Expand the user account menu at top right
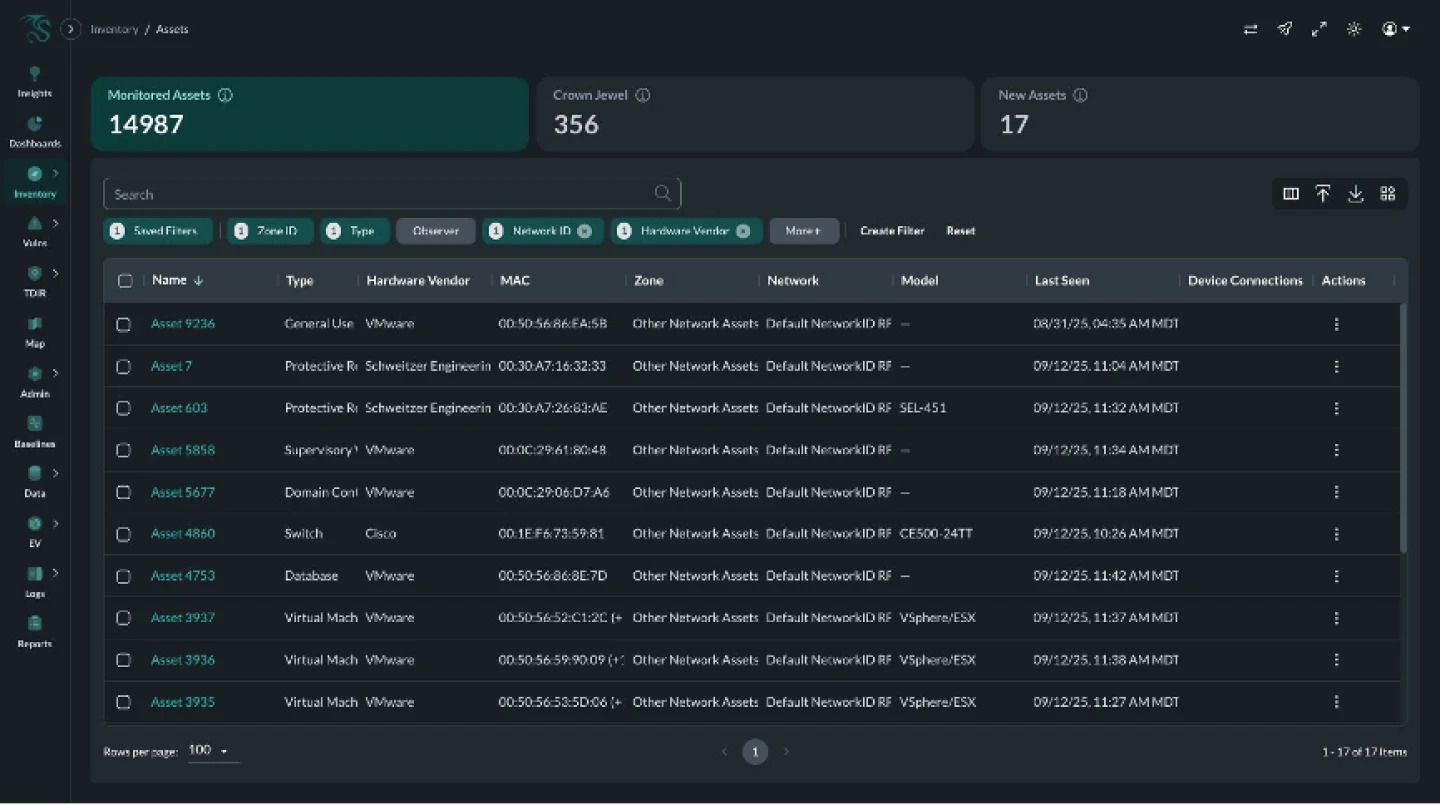The width and height of the screenshot is (1440, 805). coord(1395,29)
